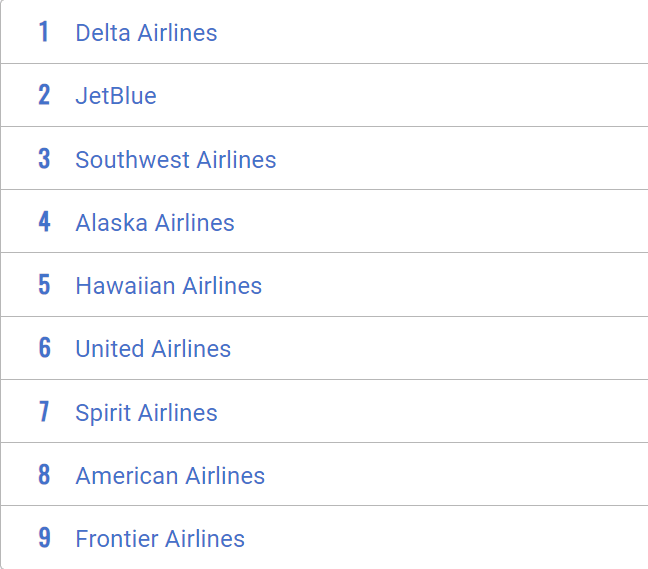The image size is (648, 569).
Task: Click the United Airlines link
Action: [153, 349]
